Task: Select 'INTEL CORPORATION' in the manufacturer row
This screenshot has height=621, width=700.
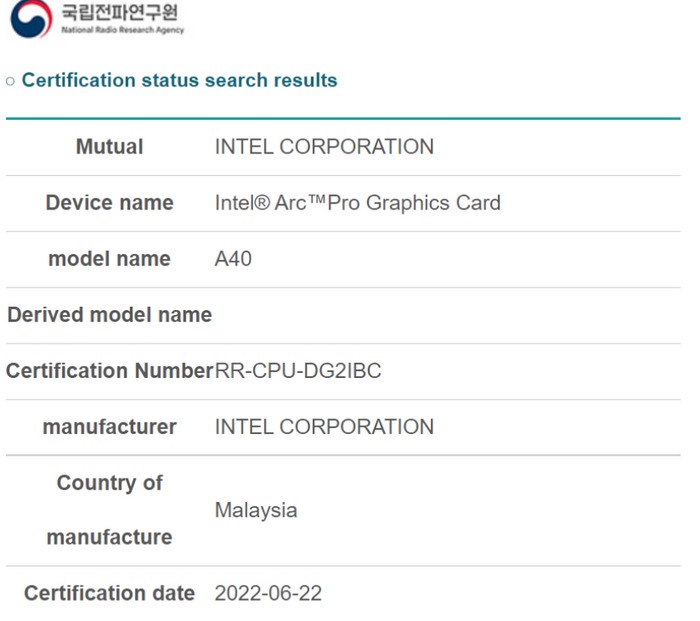Action: point(324,427)
